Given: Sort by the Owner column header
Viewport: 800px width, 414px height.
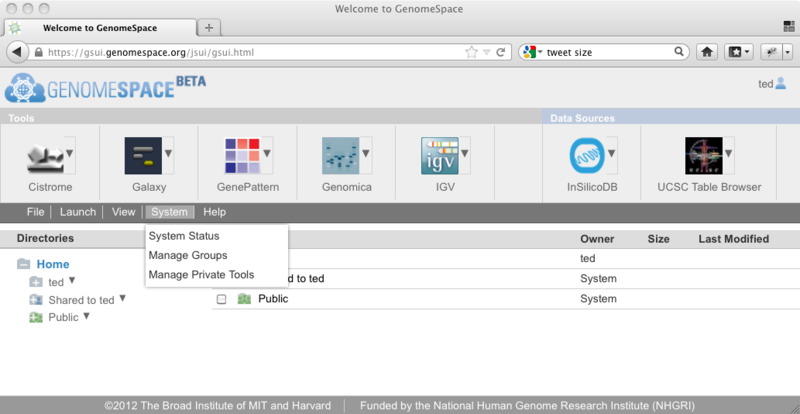Looking at the screenshot, I should (x=597, y=239).
